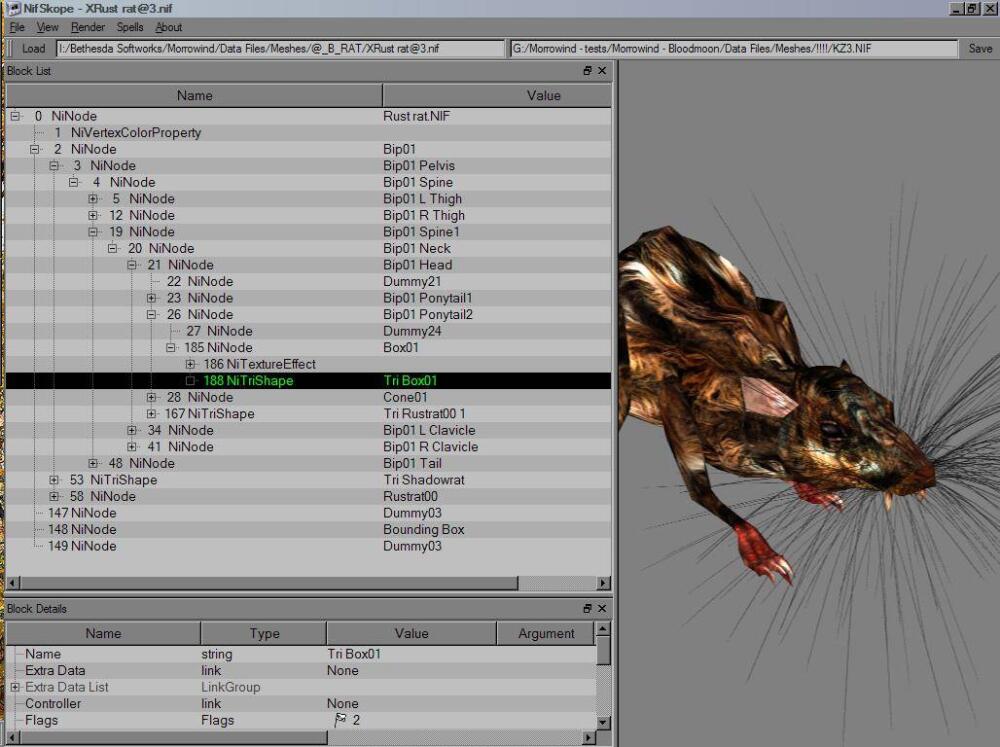Click Block List scrollbar right arrow
The height and width of the screenshot is (747, 1000).
[x=604, y=583]
